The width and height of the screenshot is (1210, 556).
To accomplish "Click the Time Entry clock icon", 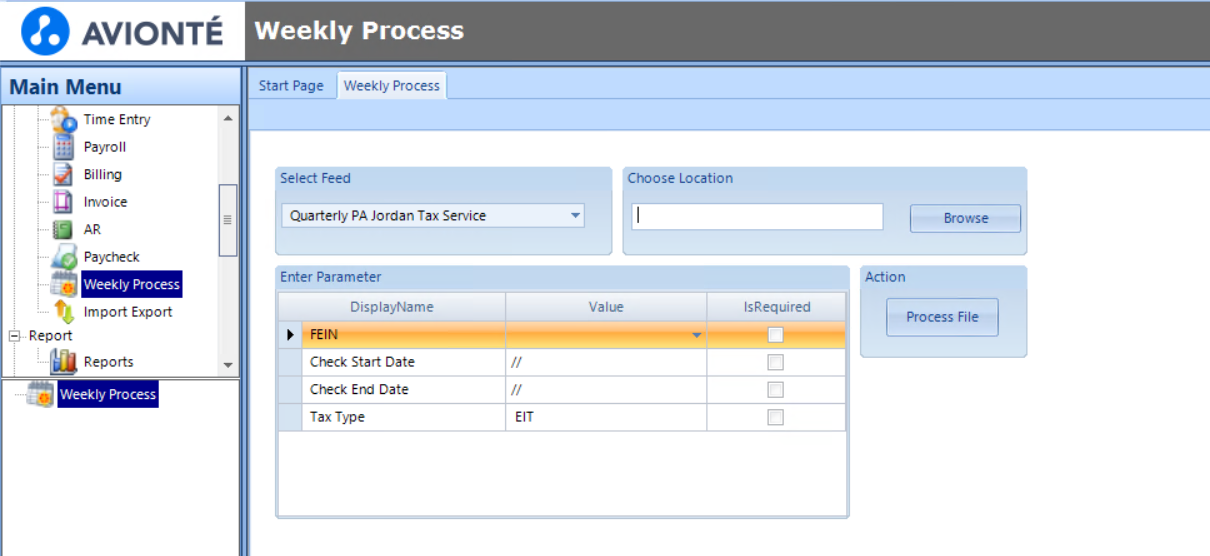I will 64,119.
